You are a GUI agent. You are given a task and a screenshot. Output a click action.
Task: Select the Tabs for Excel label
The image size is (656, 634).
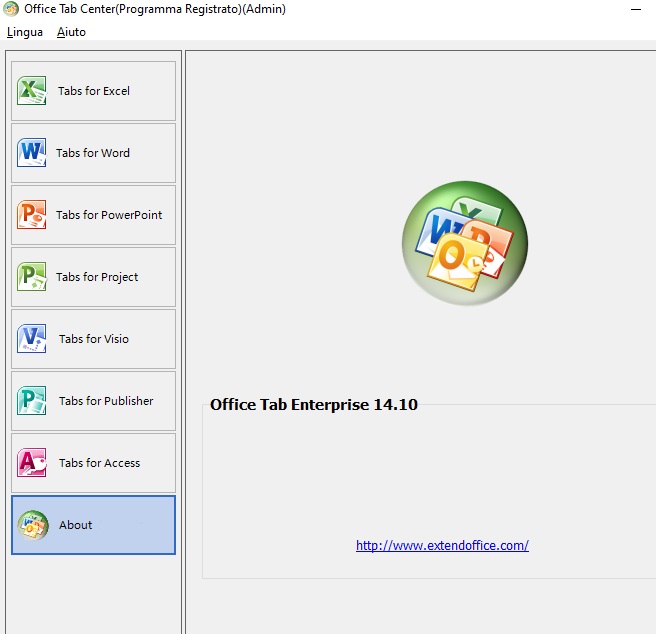(x=94, y=91)
